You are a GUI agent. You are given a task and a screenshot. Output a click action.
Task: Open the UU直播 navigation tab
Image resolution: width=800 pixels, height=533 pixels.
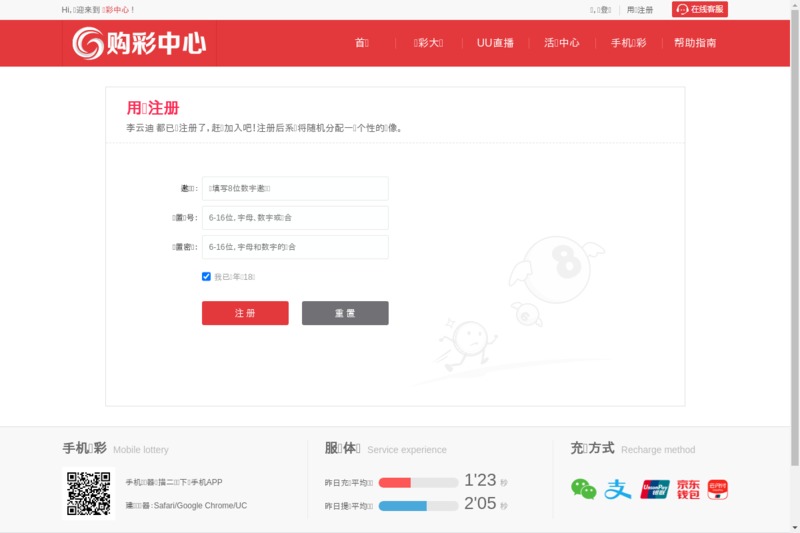pyautogui.click(x=495, y=43)
